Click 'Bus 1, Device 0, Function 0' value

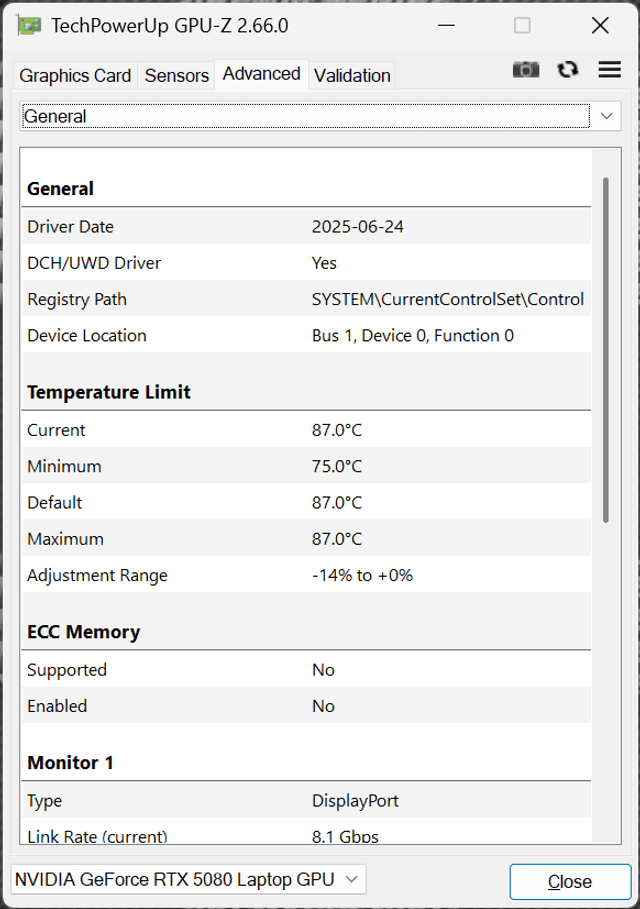tap(413, 336)
